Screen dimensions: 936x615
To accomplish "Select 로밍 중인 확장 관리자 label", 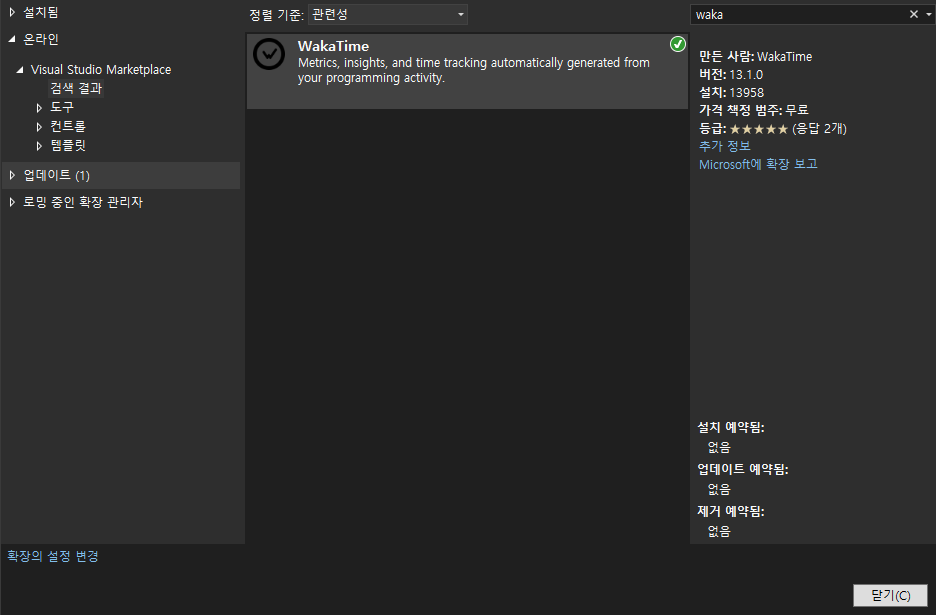I will (83, 202).
